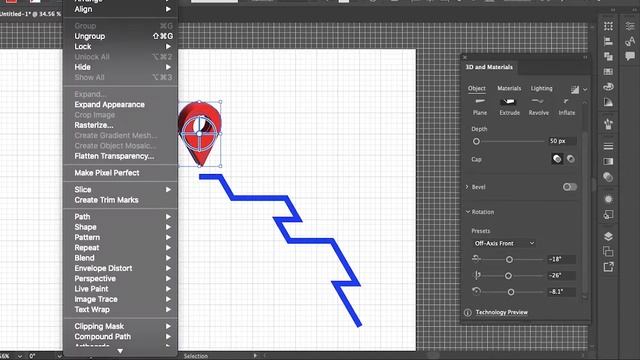The height and width of the screenshot is (360, 640).
Task: Open the Blend submenu
Action: point(121,258)
